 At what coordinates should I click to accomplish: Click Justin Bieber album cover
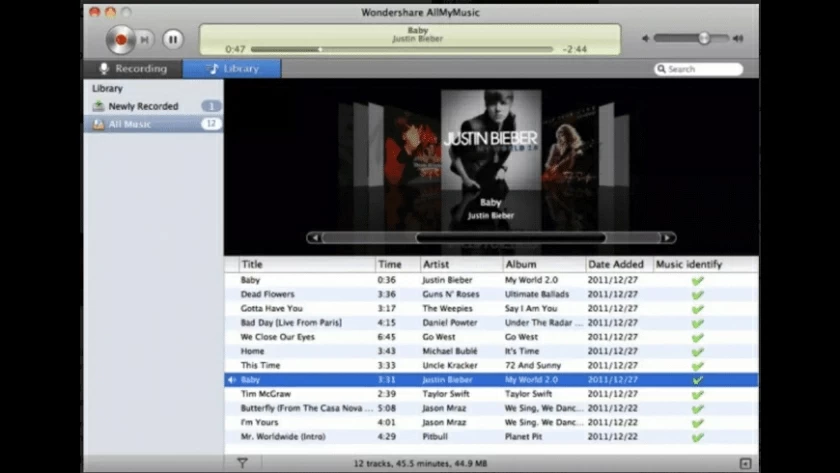point(491,139)
